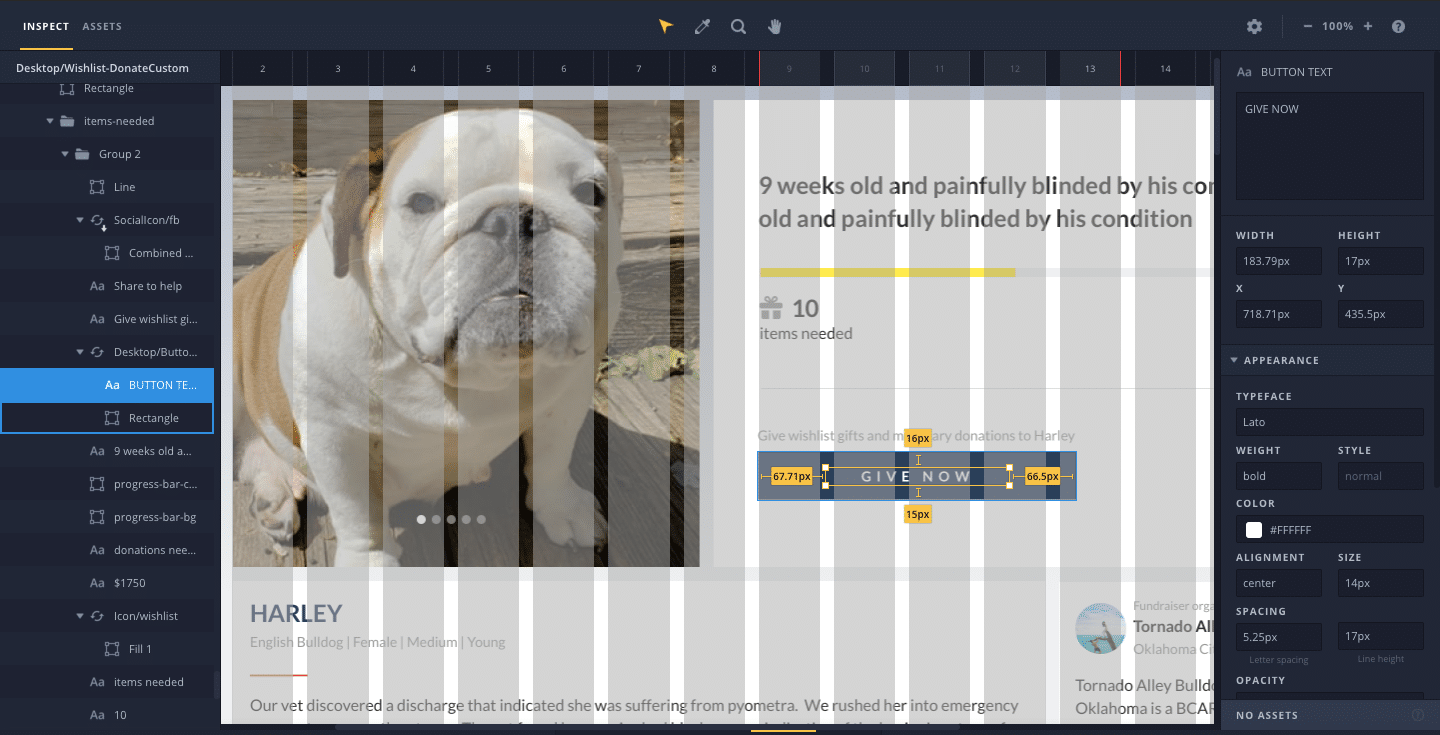Open the Inspect tab

pyautogui.click(x=46, y=26)
